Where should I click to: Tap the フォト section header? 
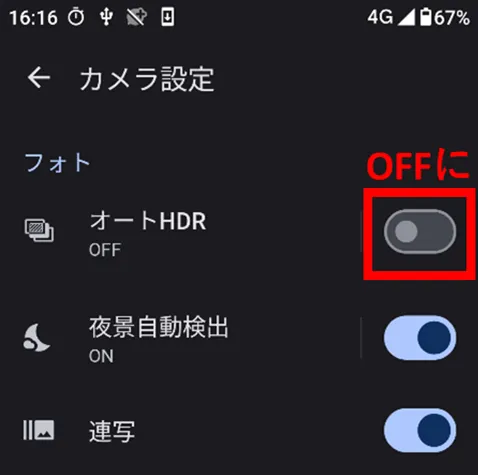click(57, 163)
